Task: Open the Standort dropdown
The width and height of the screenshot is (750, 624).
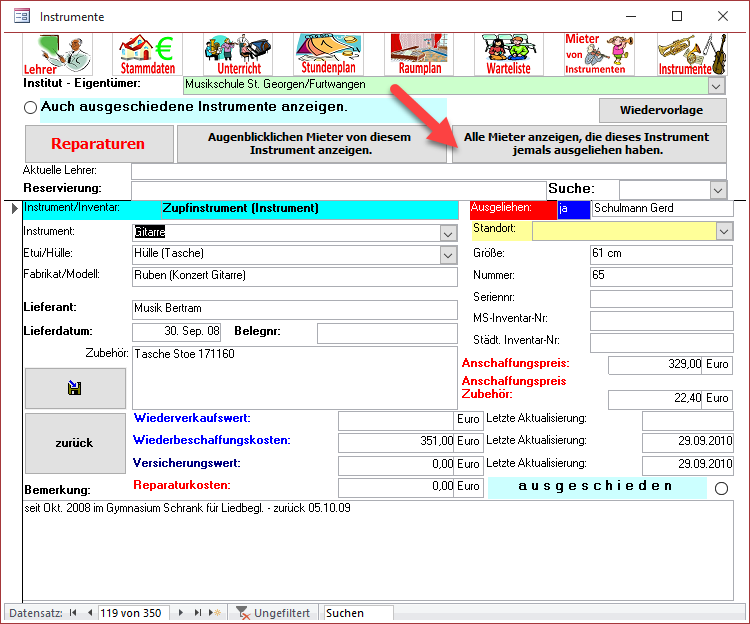Action: click(725, 231)
